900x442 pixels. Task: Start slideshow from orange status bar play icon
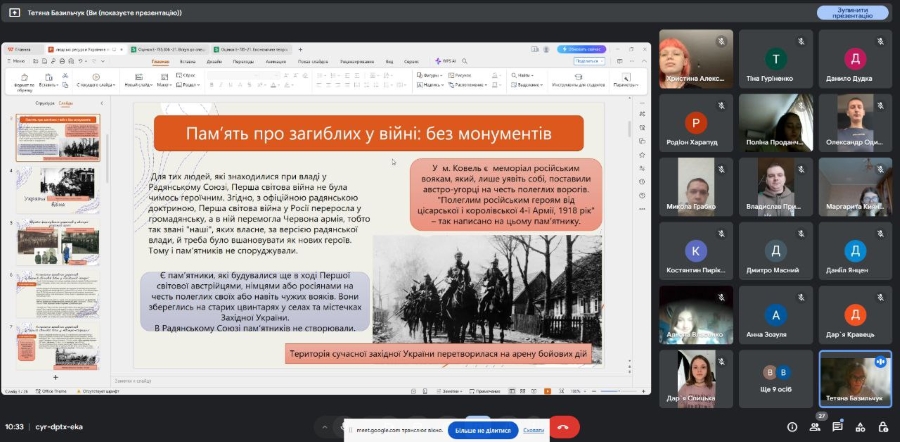coord(548,391)
